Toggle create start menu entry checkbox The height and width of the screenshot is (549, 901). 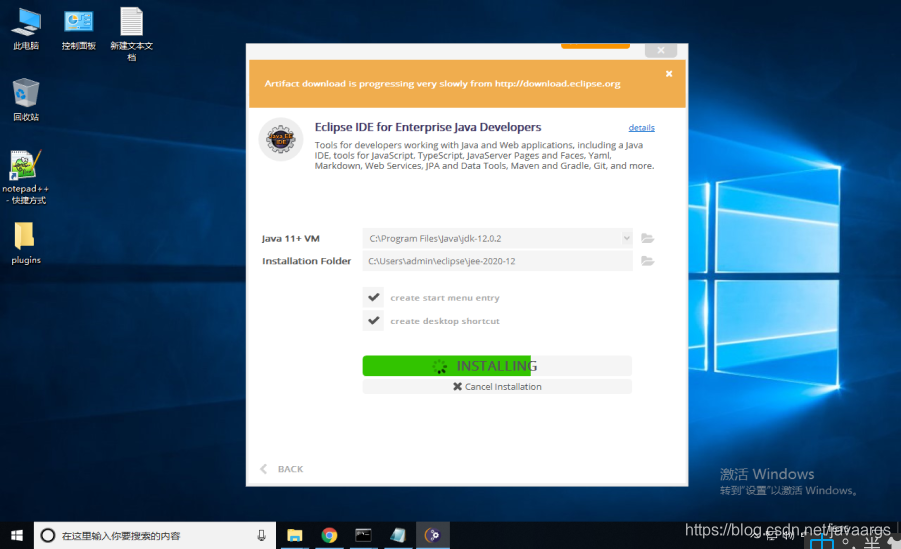pyautogui.click(x=374, y=297)
